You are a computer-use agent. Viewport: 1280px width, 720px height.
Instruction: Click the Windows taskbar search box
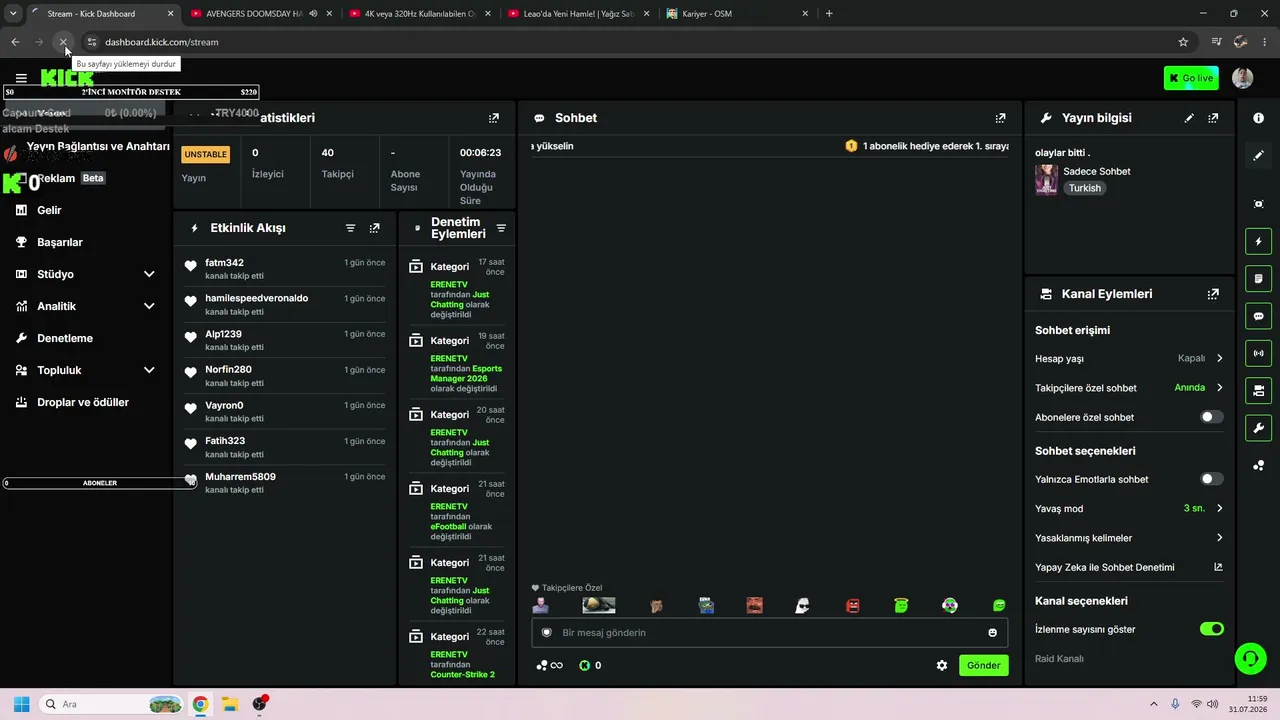tap(113, 704)
